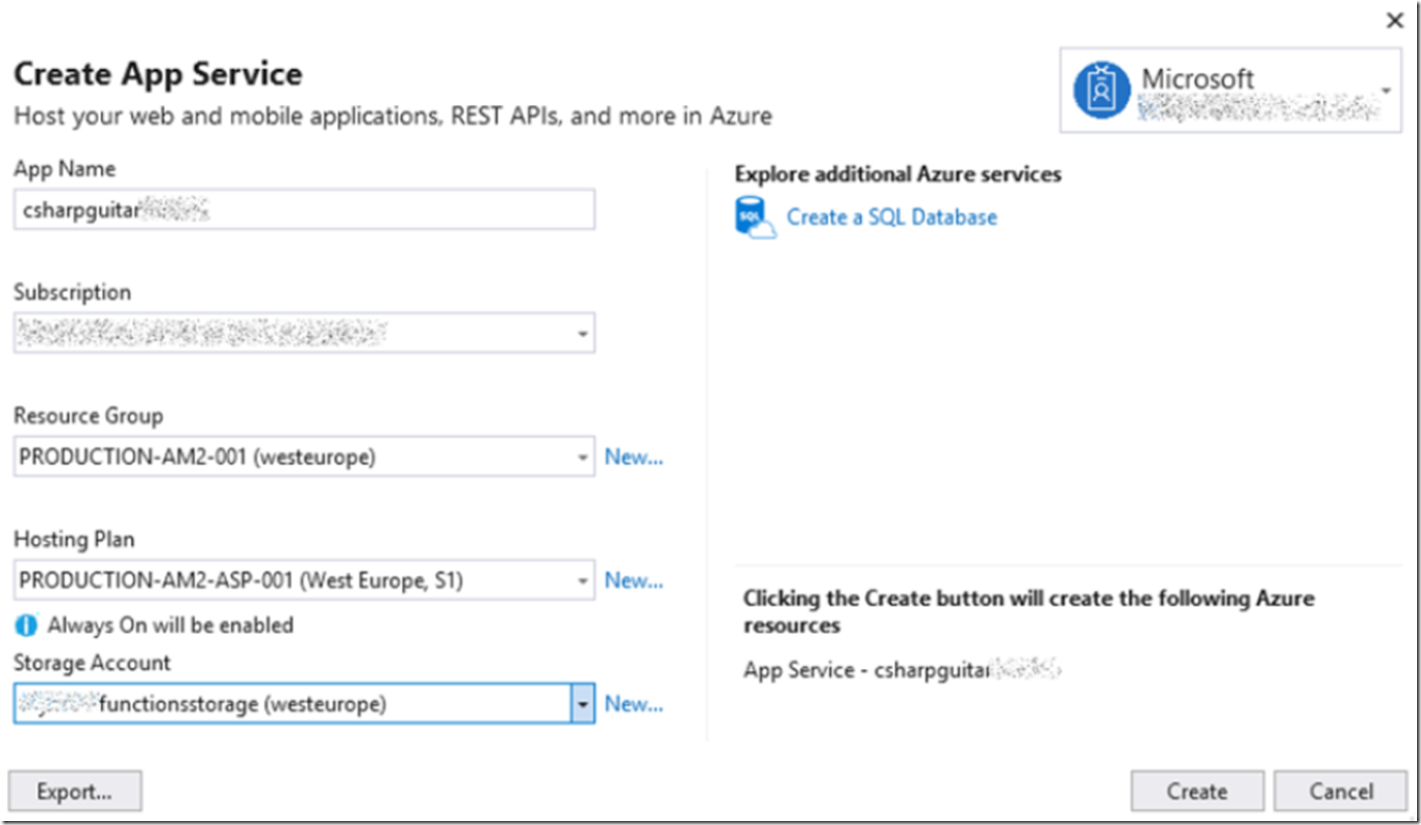This screenshot has width=1421, height=825.
Task: Close the Create App Service dialog
Action: [x=1395, y=21]
